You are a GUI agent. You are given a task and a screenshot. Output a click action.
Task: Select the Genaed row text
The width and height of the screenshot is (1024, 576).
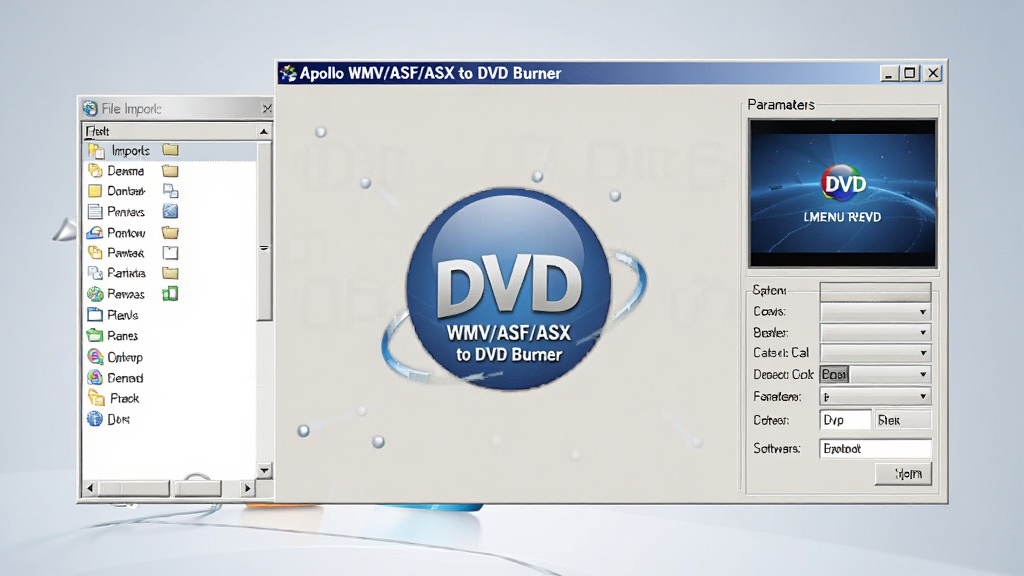pos(125,377)
